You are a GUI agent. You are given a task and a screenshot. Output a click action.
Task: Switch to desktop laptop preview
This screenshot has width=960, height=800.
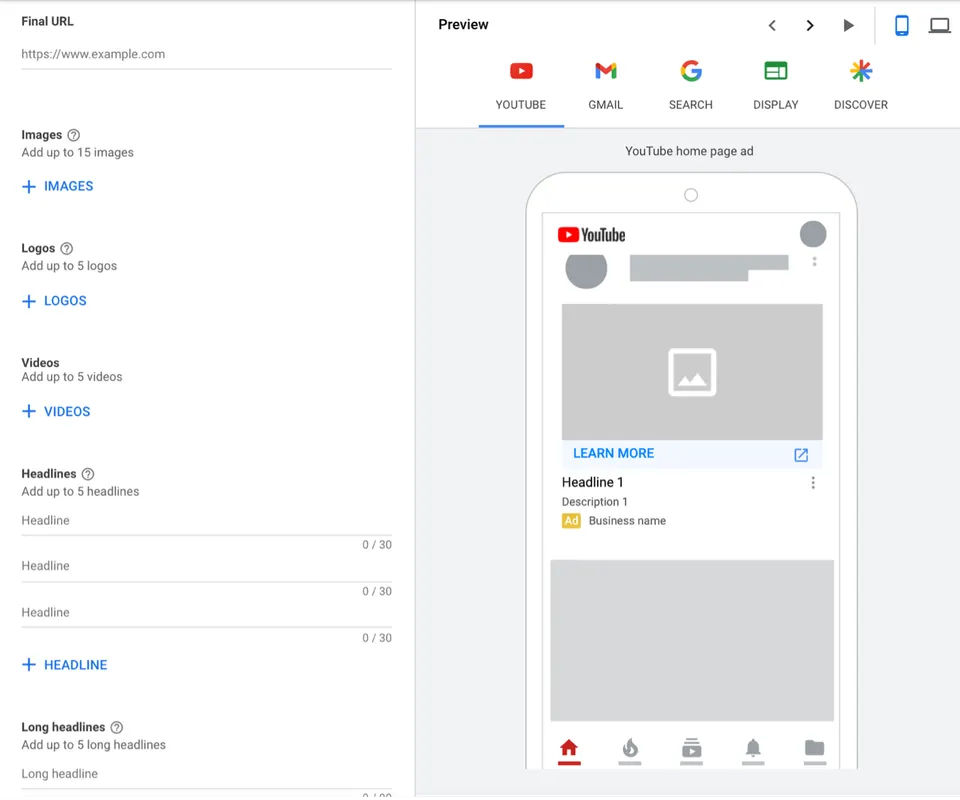click(939, 25)
